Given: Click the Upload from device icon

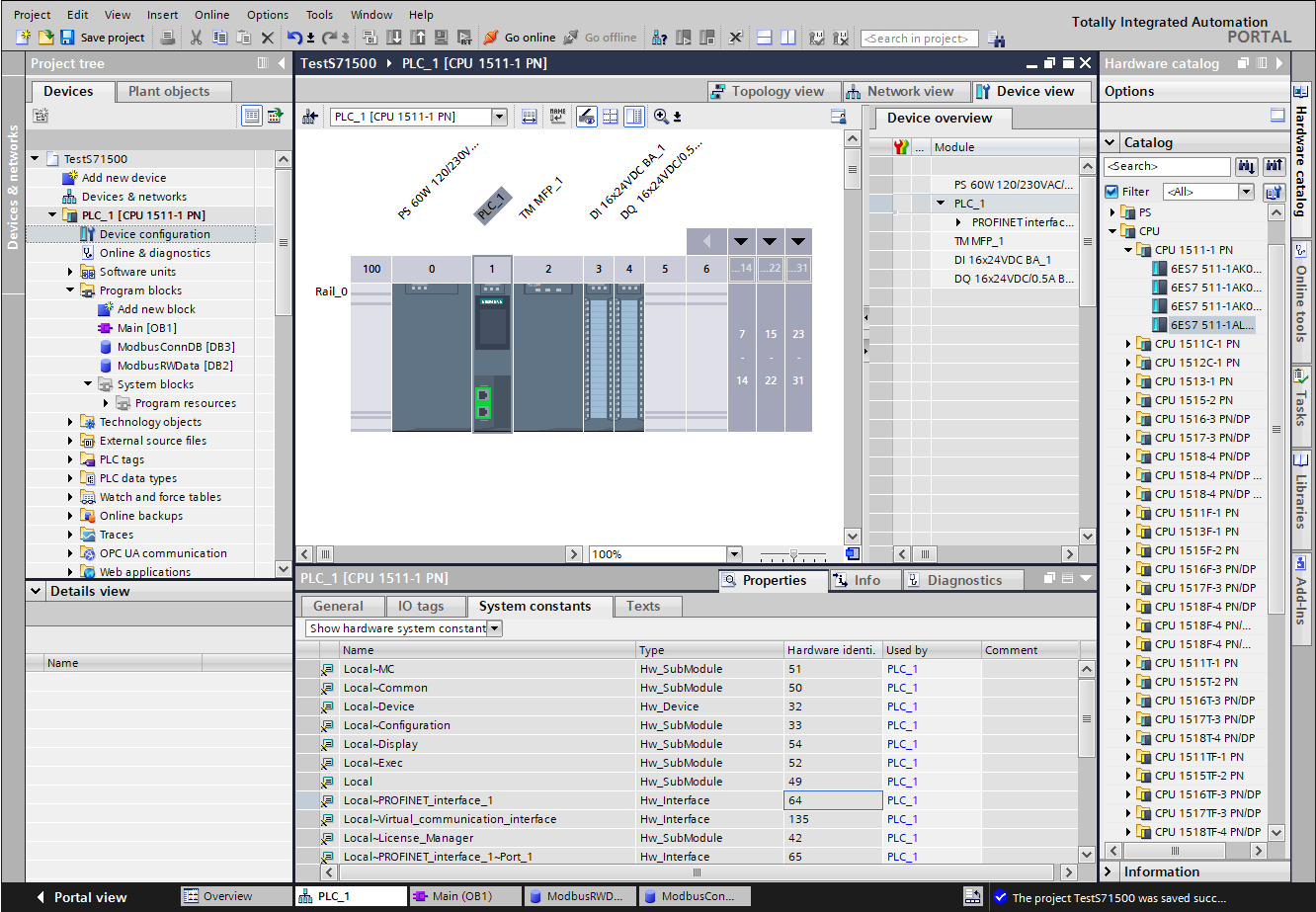Looking at the screenshot, I should (417, 38).
